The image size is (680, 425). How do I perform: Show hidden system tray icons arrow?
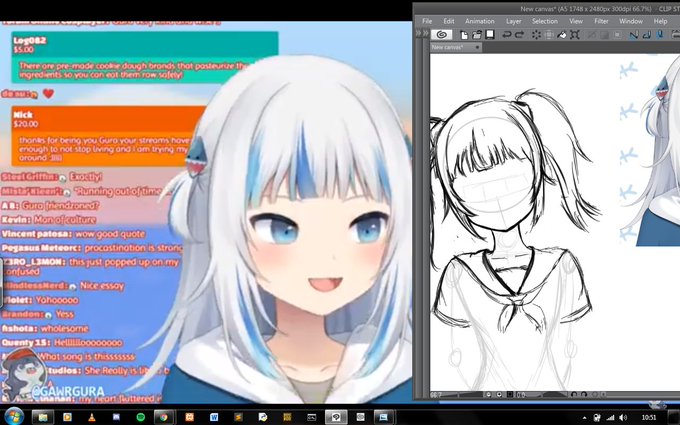[585, 418]
